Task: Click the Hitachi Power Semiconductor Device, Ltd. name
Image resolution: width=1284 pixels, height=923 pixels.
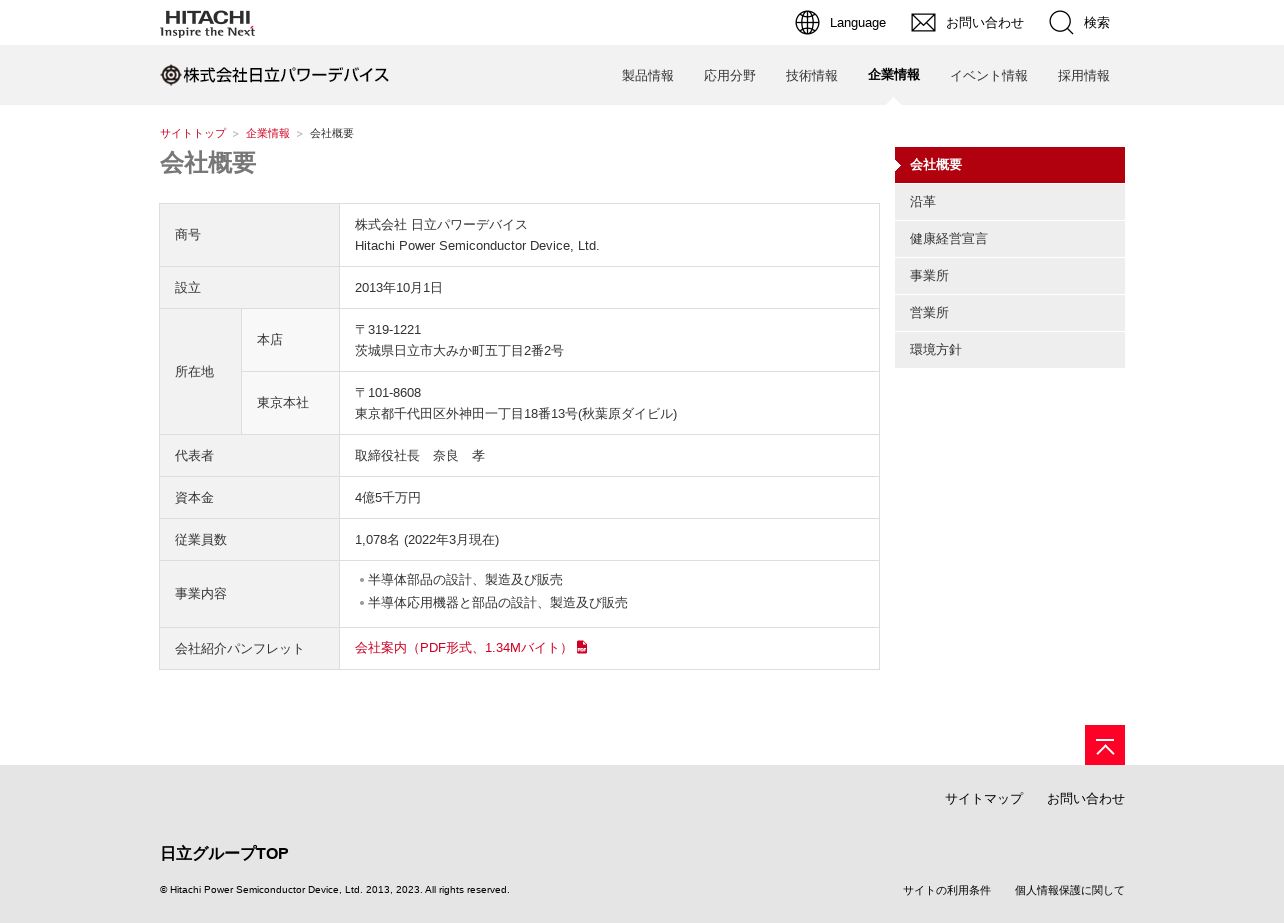Action: 477,246
